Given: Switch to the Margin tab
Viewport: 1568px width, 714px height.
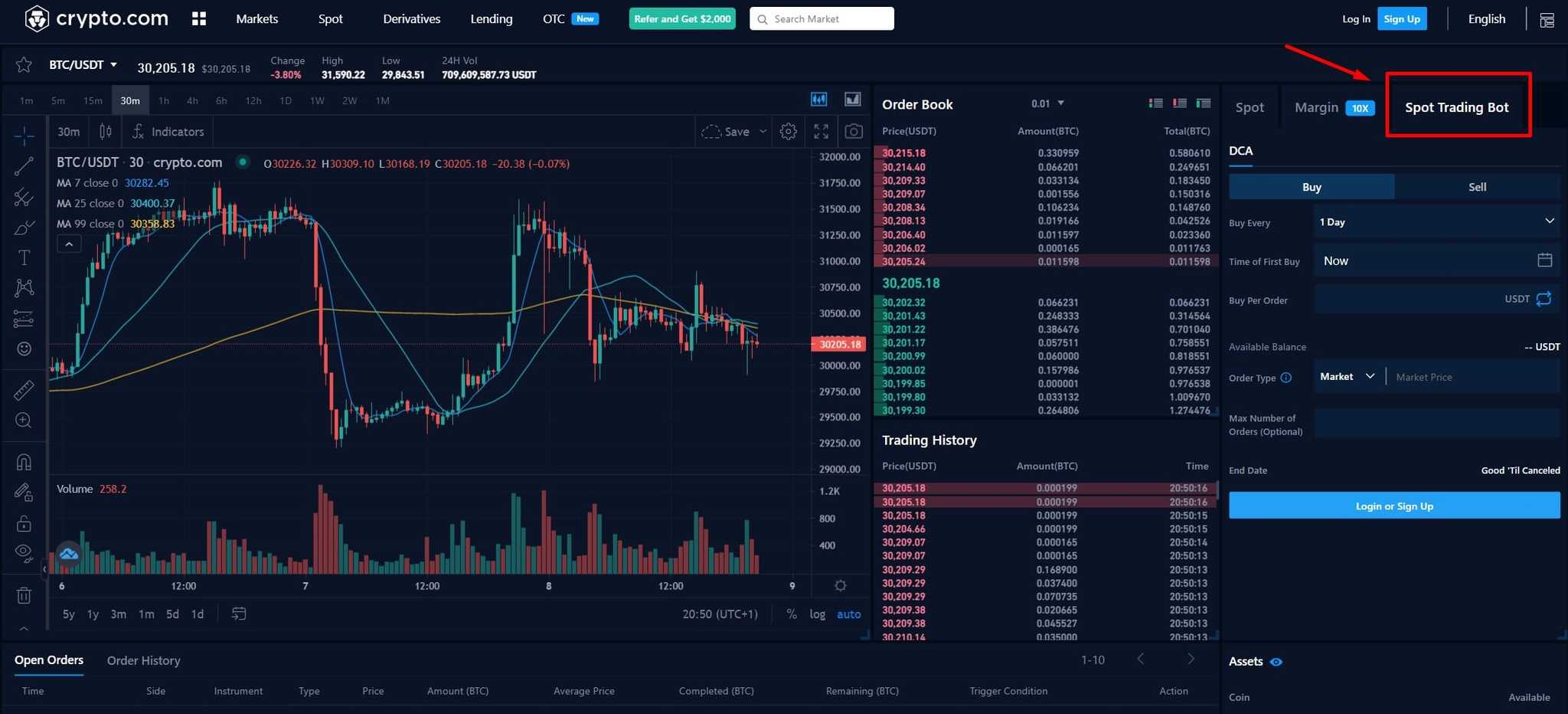Looking at the screenshot, I should click(x=1334, y=108).
